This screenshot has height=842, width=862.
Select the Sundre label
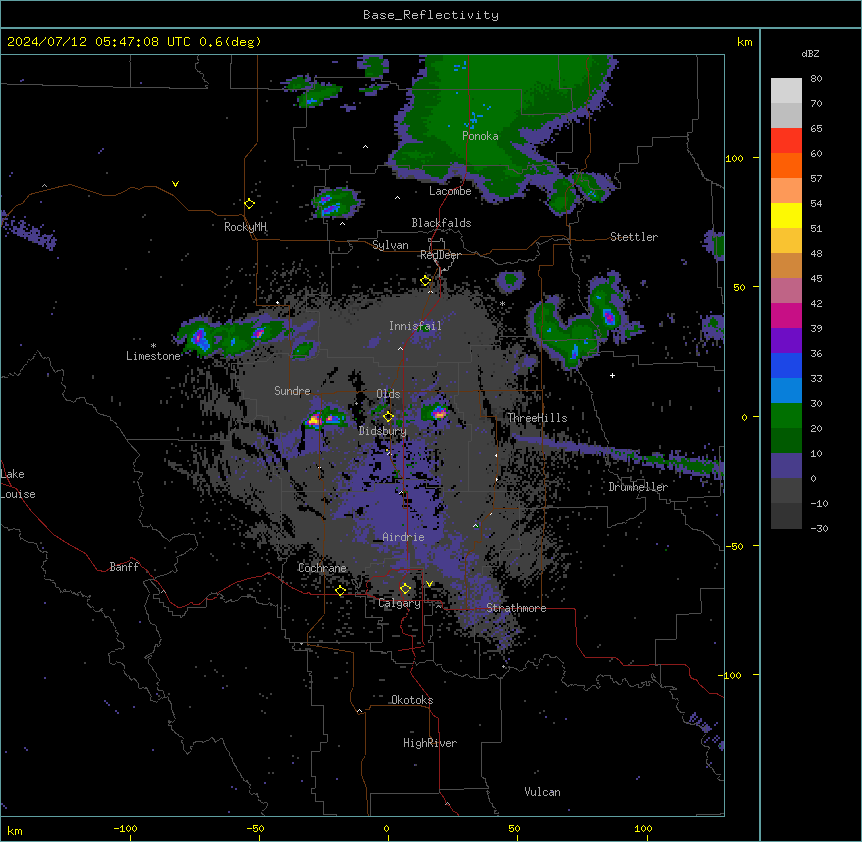click(292, 391)
